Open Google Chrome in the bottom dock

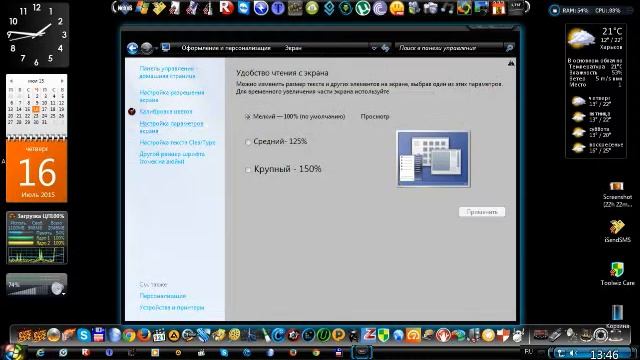point(129,336)
